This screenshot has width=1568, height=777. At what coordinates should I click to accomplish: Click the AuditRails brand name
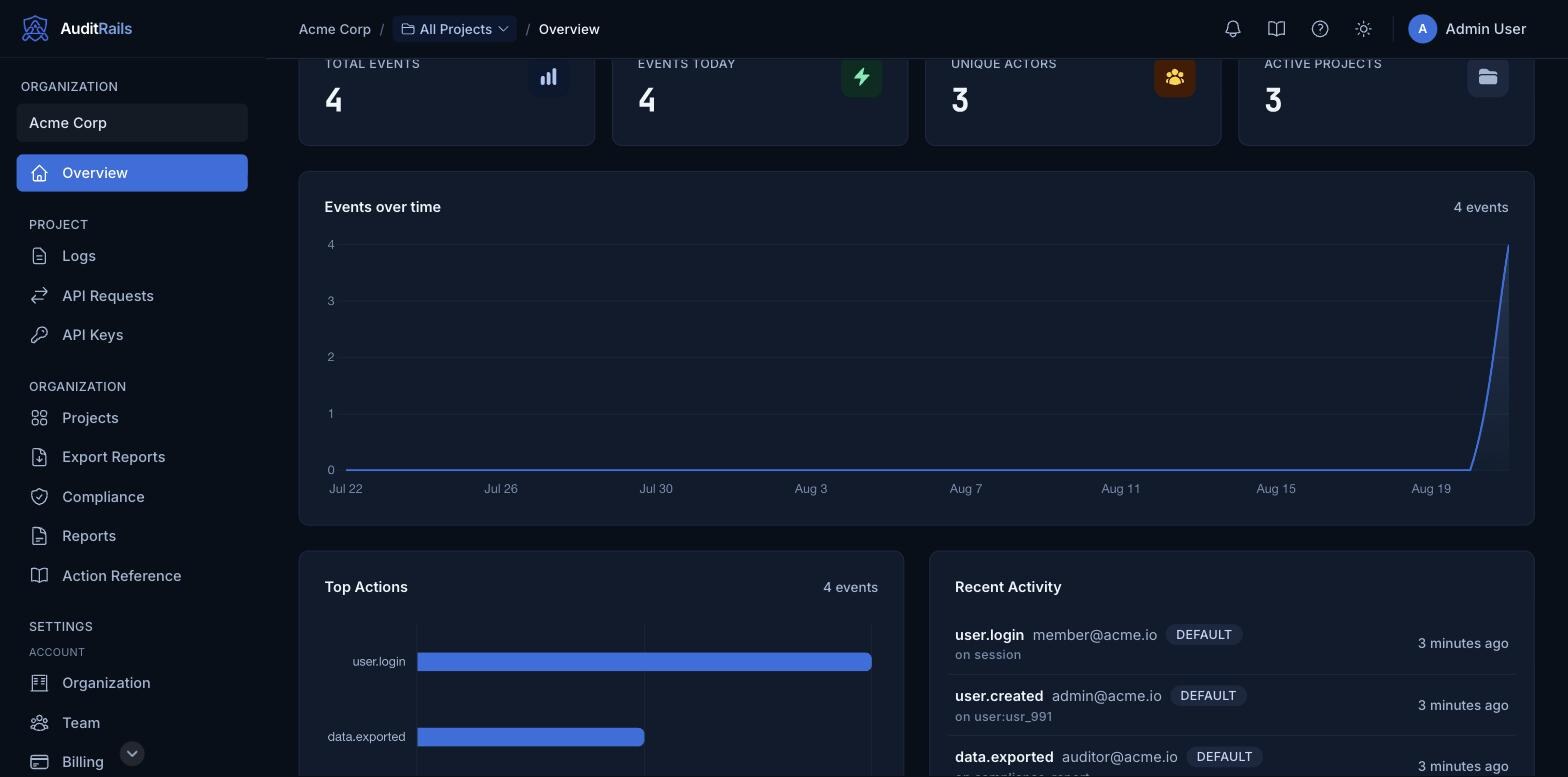click(96, 29)
